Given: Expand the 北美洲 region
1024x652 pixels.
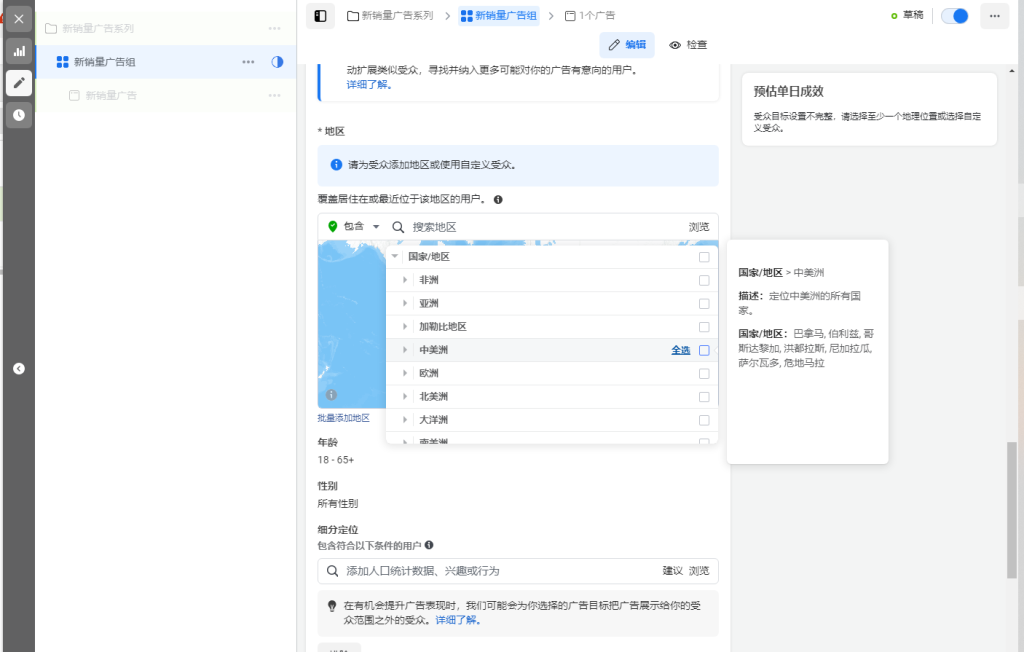Looking at the screenshot, I should point(405,397).
